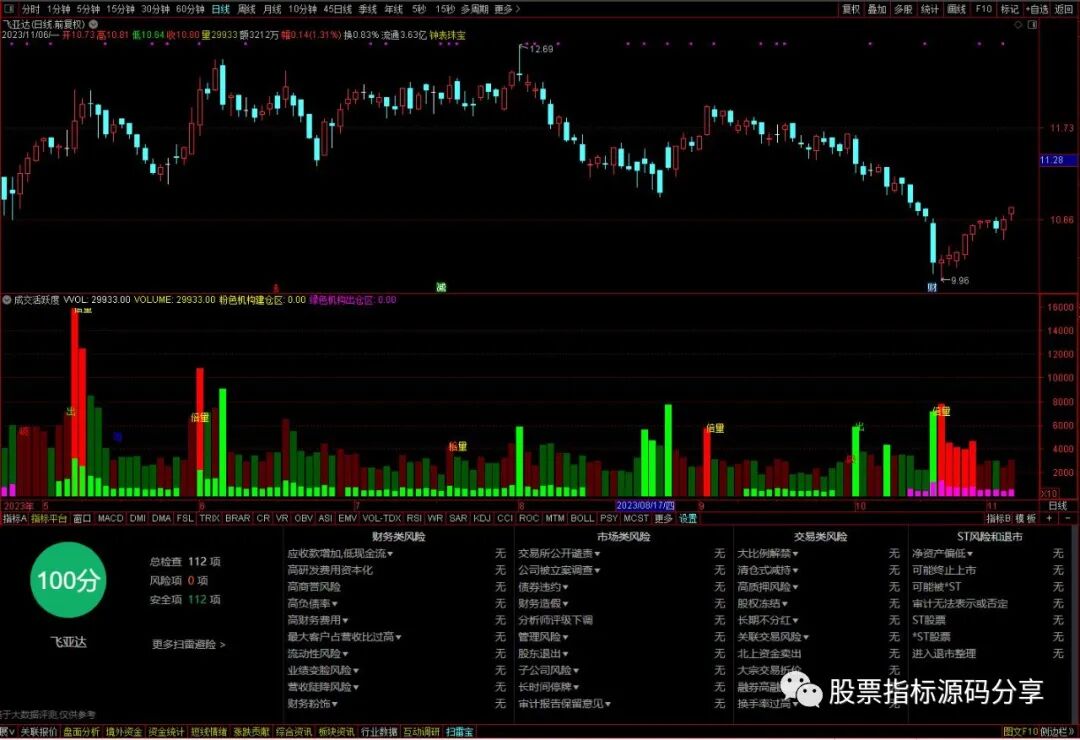Select the 5分钟 period

click(x=88, y=9)
